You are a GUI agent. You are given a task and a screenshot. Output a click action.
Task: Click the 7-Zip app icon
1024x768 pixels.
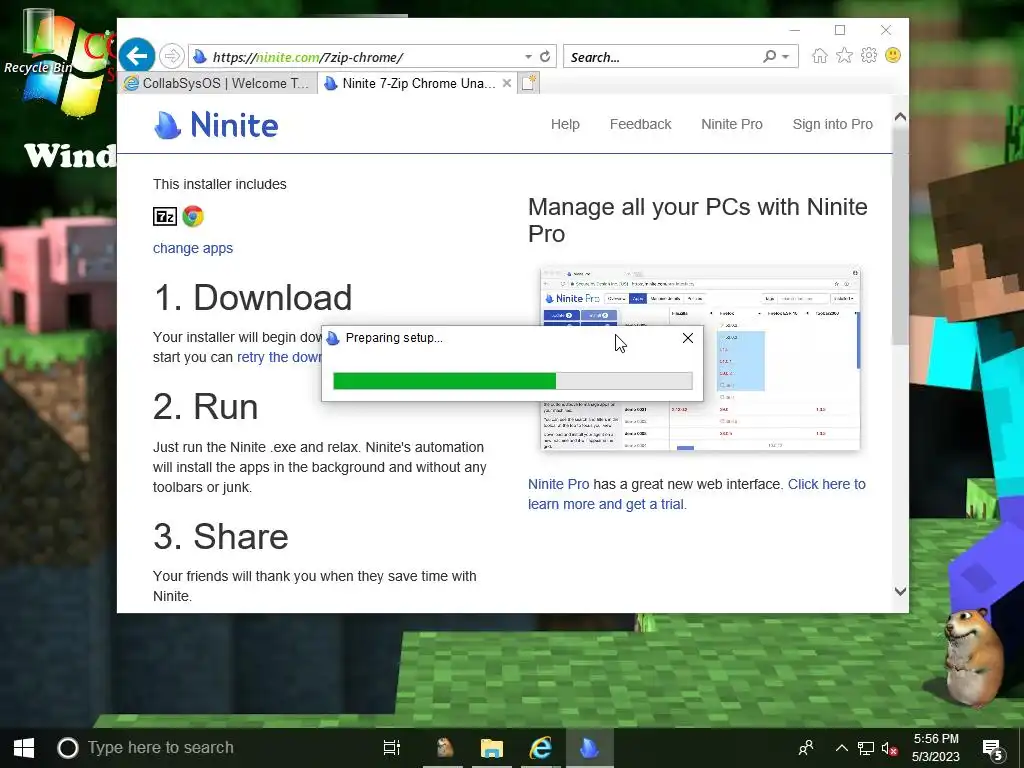coord(165,216)
